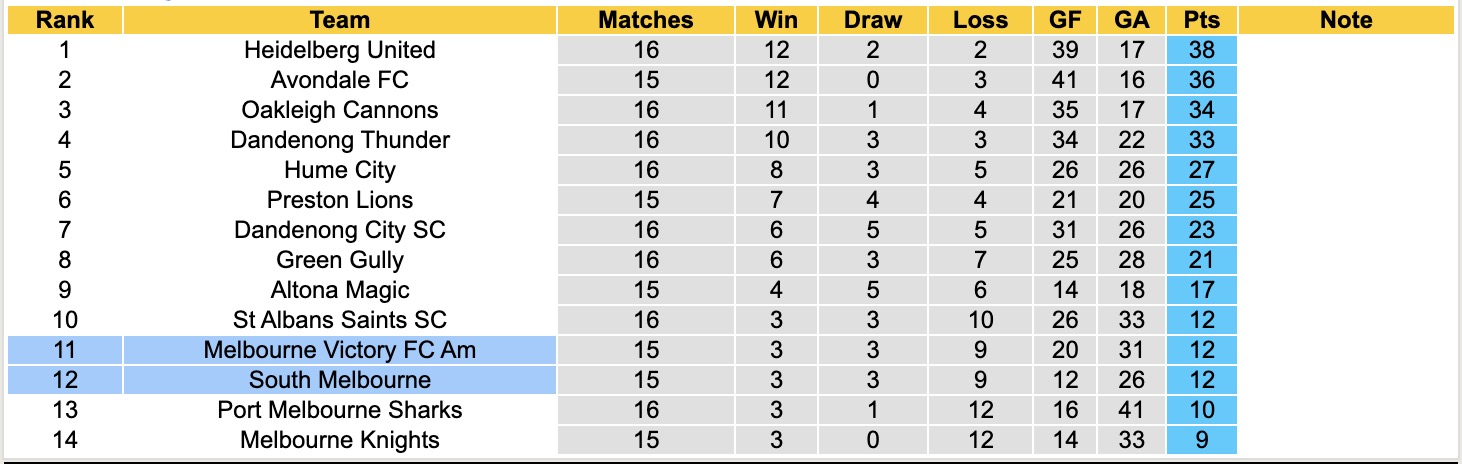Click the Draw column header
The height and width of the screenshot is (464, 1462).
coord(872,20)
